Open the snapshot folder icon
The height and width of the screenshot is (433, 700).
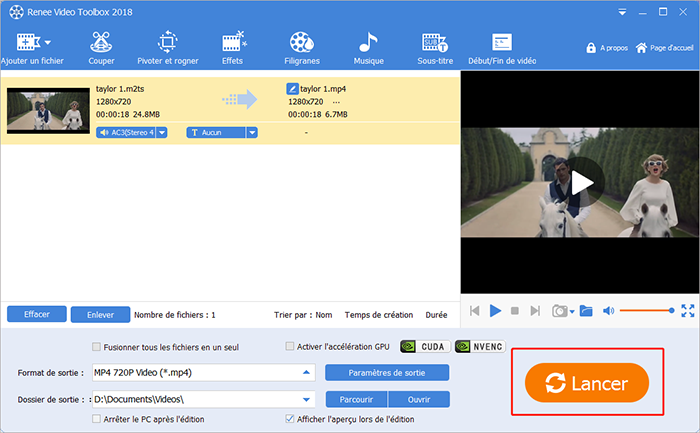click(586, 311)
